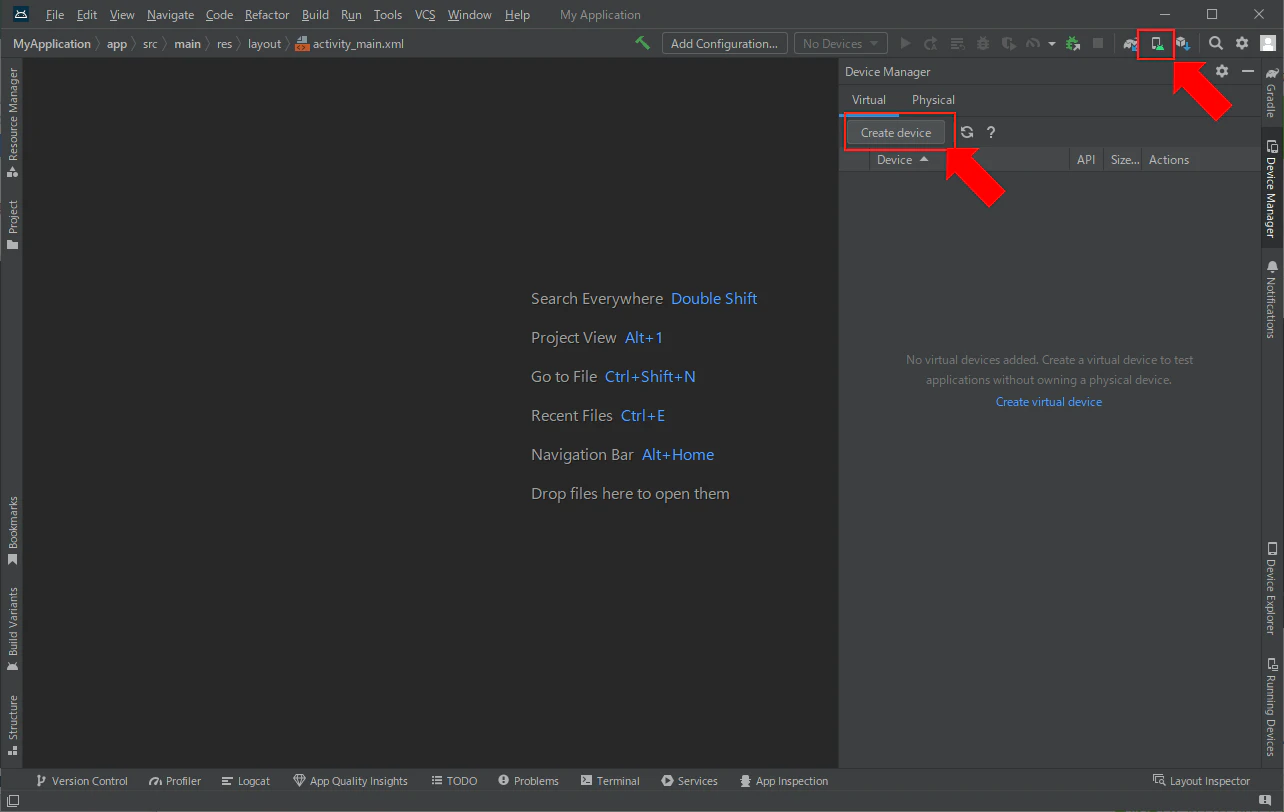Open the Services tool window
Image resolution: width=1284 pixels, height=812 pixels.
[x=689, y=781]
